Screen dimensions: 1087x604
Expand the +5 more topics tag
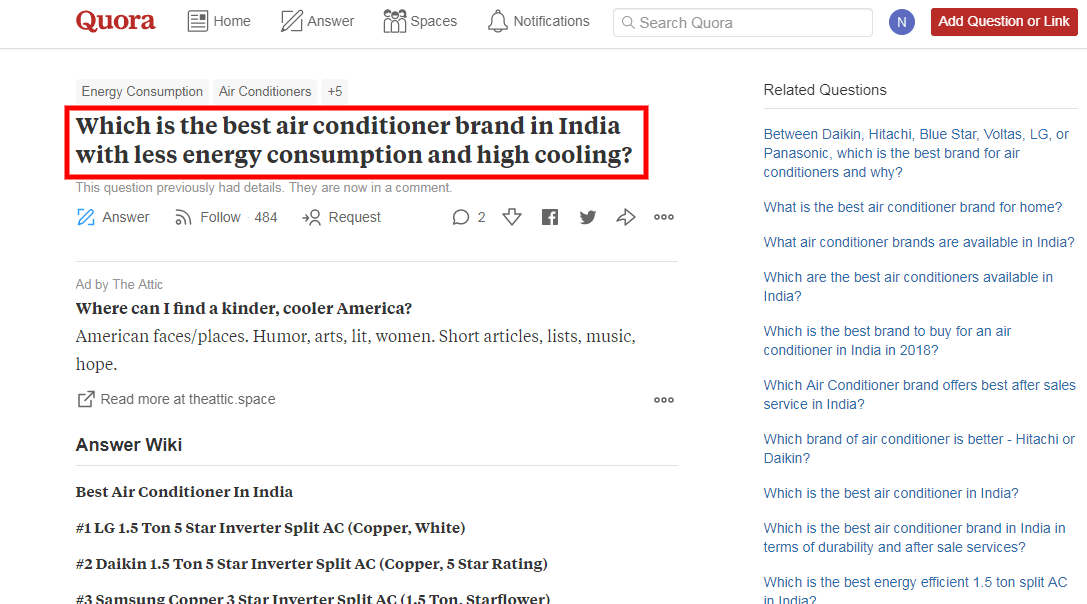[x=335, y=92]
